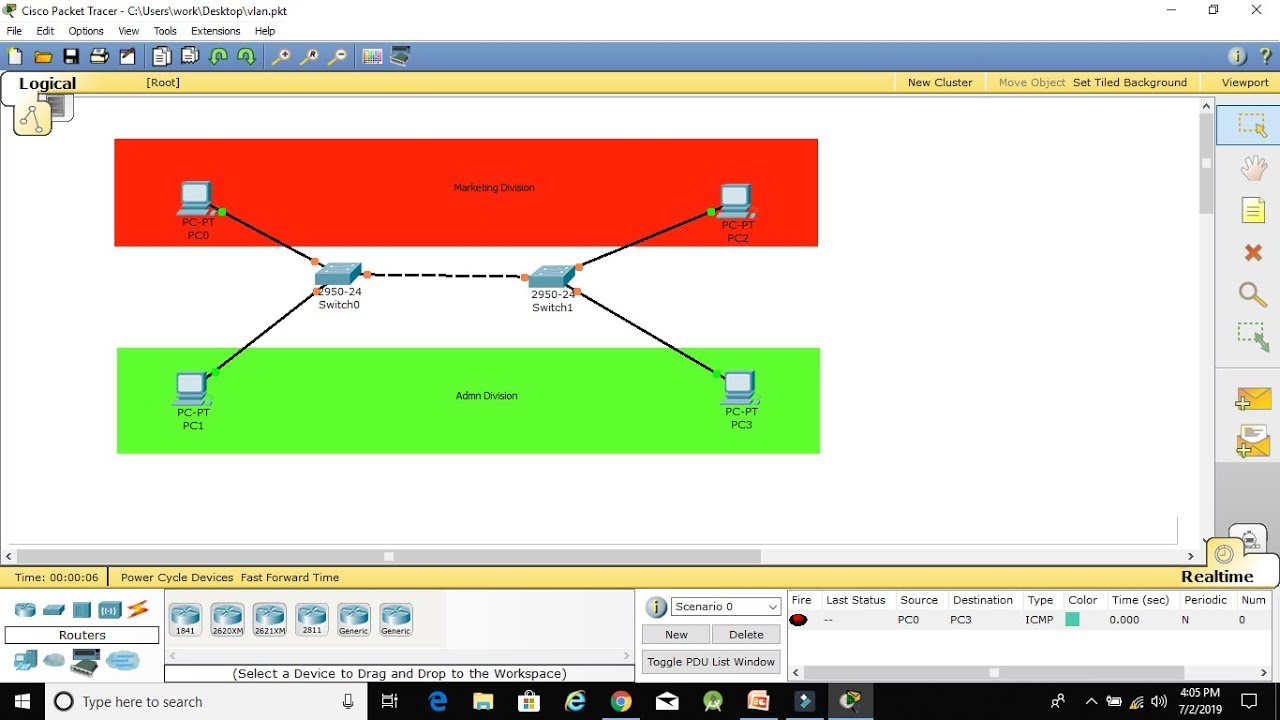The image size is (1280, 720).
Task: Click Toggle PDU List Window button
Action: pos(711,662)
